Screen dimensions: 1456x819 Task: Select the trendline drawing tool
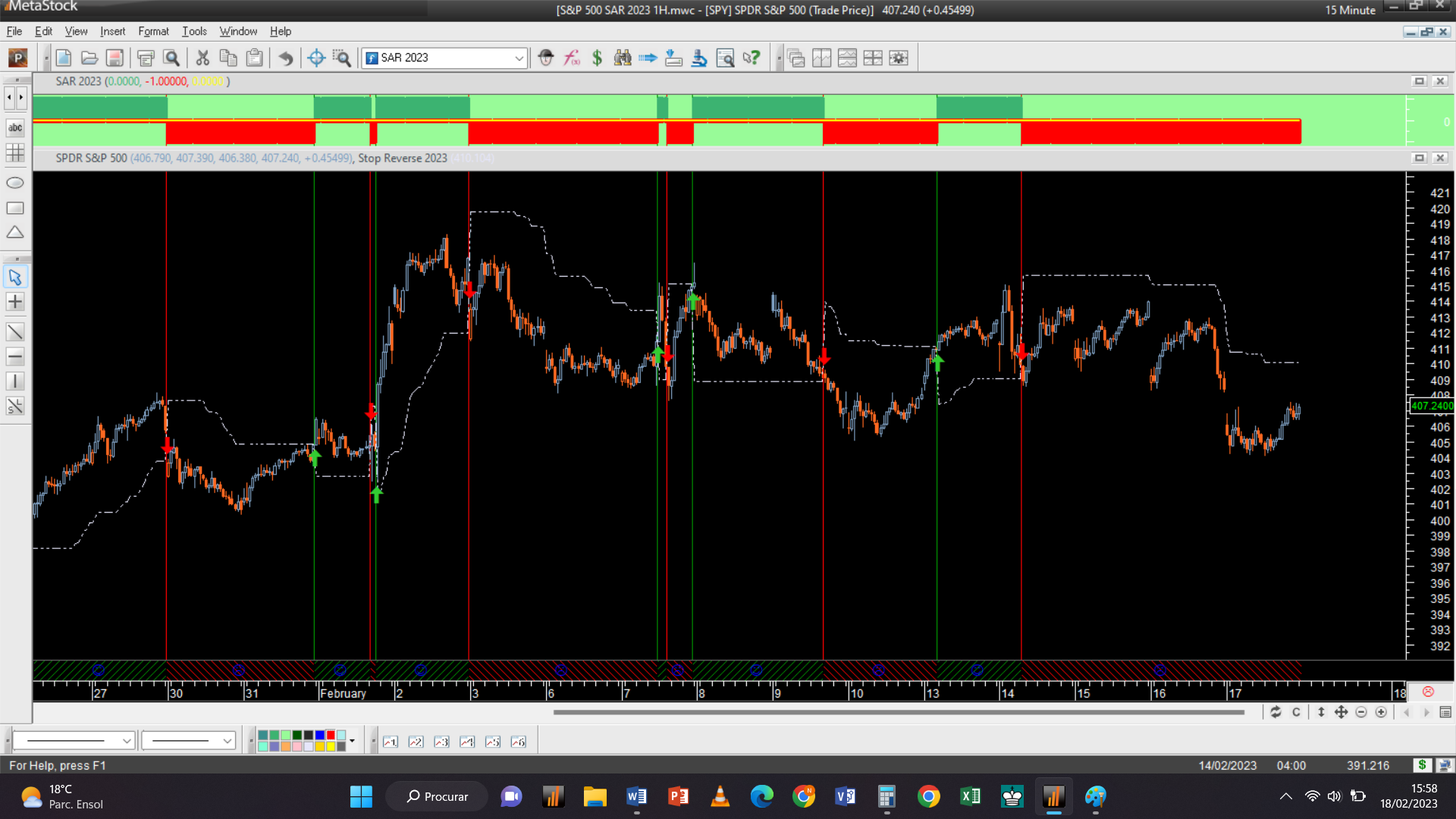pyautogui.click(x=15, y=332)
